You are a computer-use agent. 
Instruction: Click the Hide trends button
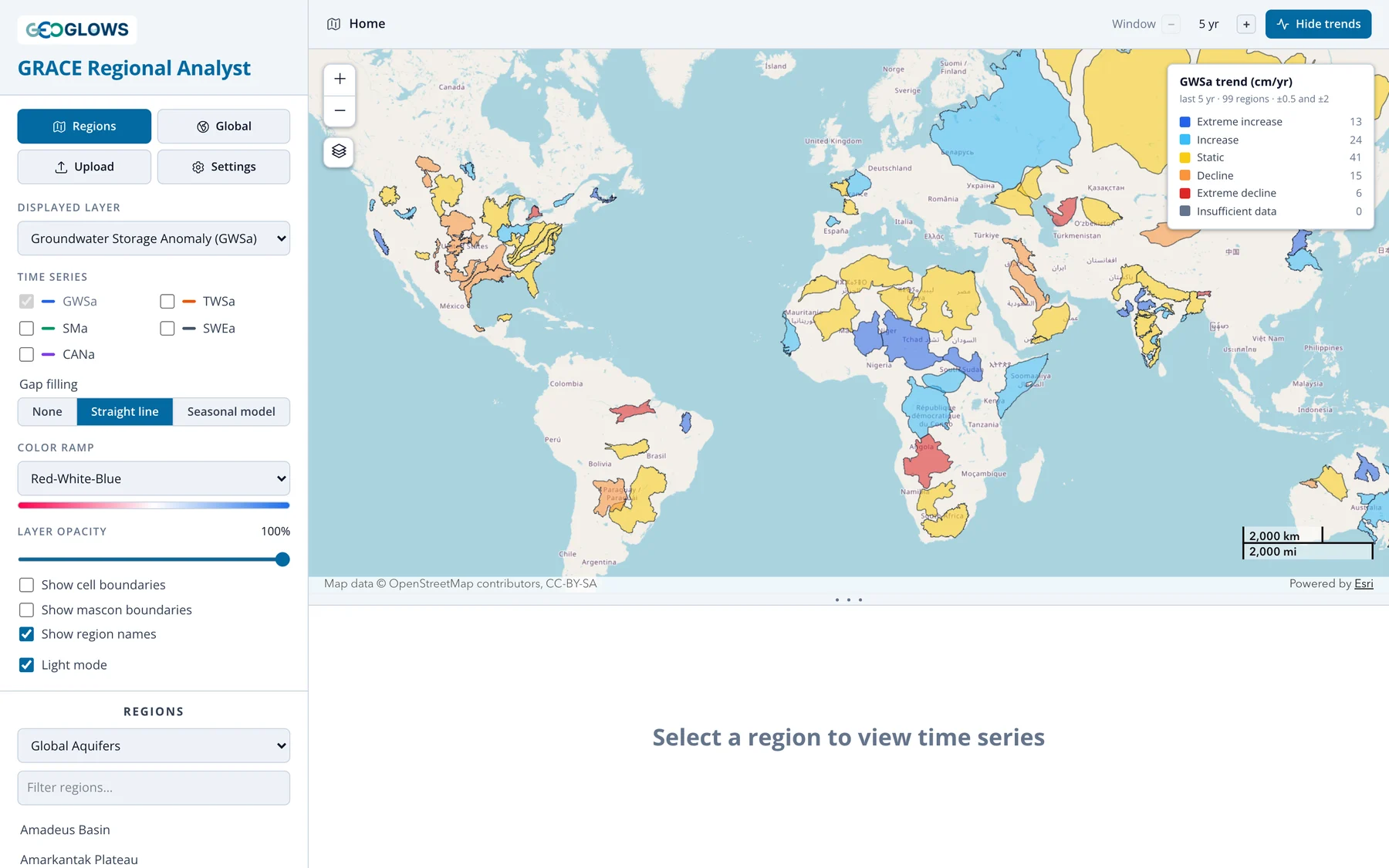point(1318,24)
